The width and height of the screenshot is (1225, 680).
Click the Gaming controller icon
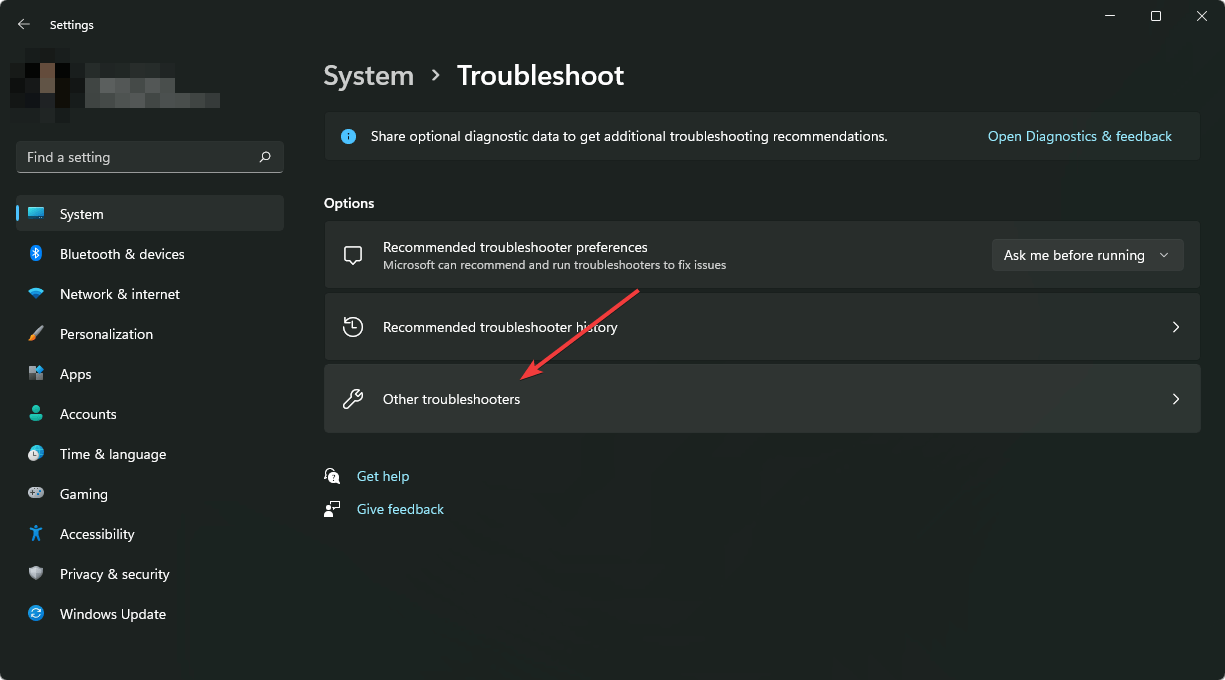coord(36,494)
